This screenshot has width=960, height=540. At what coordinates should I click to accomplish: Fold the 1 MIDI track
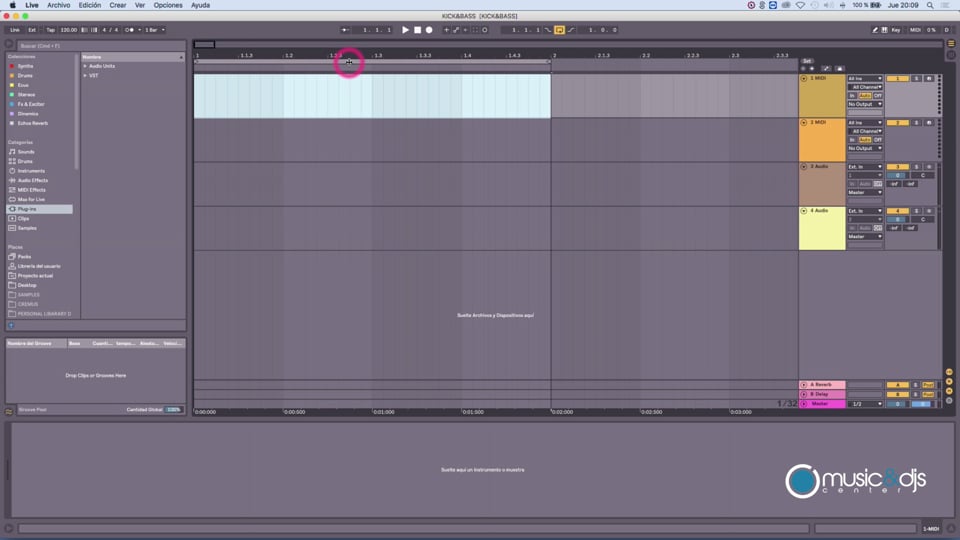[804, 78]
